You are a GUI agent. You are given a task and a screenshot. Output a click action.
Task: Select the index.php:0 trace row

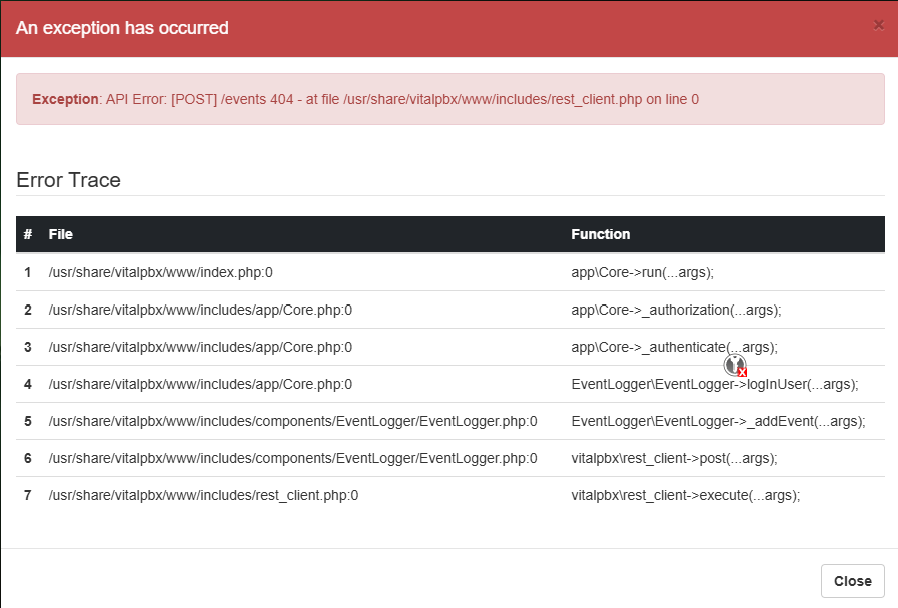click(x=450, y=272)
